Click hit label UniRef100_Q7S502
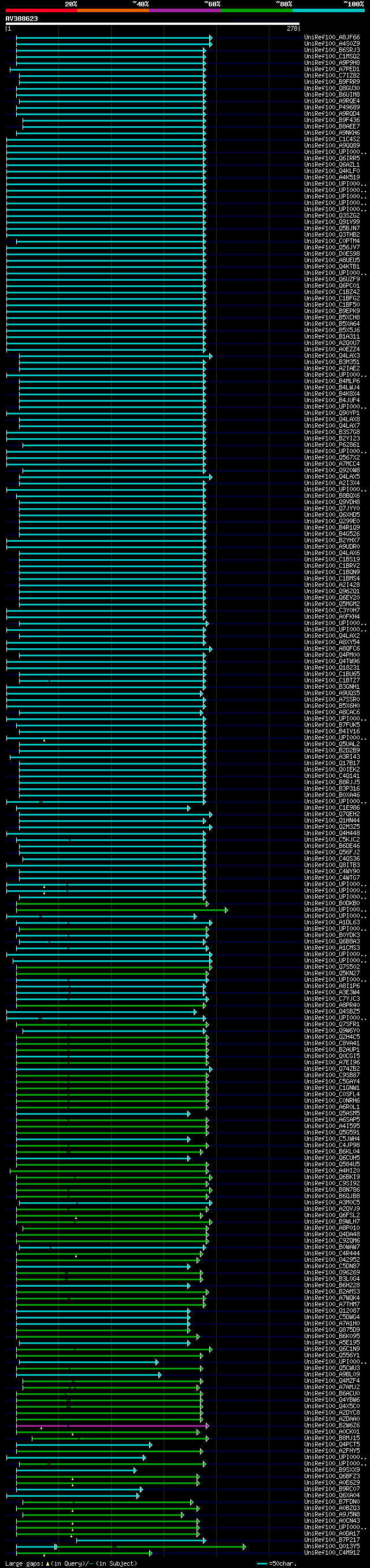Screen dimensions: 370x1568 pyautogui.click(x=332, y=967)
